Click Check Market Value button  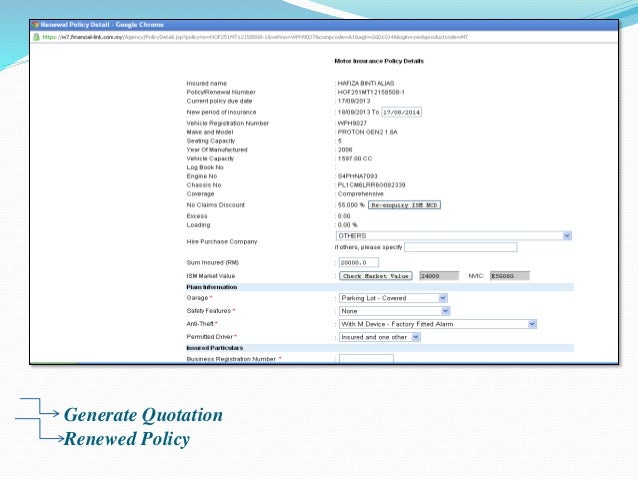[x=376, y=276]
